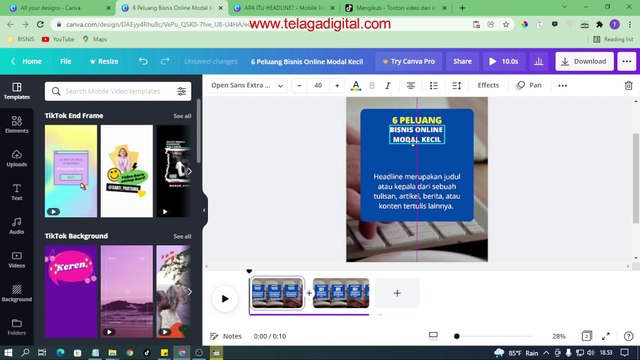
Task: Open the Elements sidebar panel
Action: pos(17,124)
